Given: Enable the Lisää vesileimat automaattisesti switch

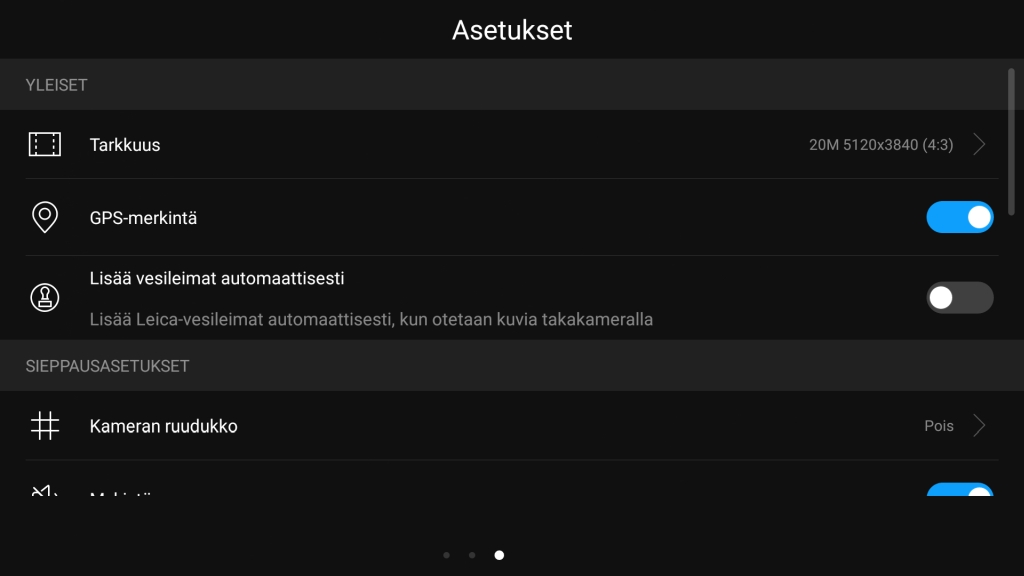Looking at the screenshot, I should (x=960, y=297).
